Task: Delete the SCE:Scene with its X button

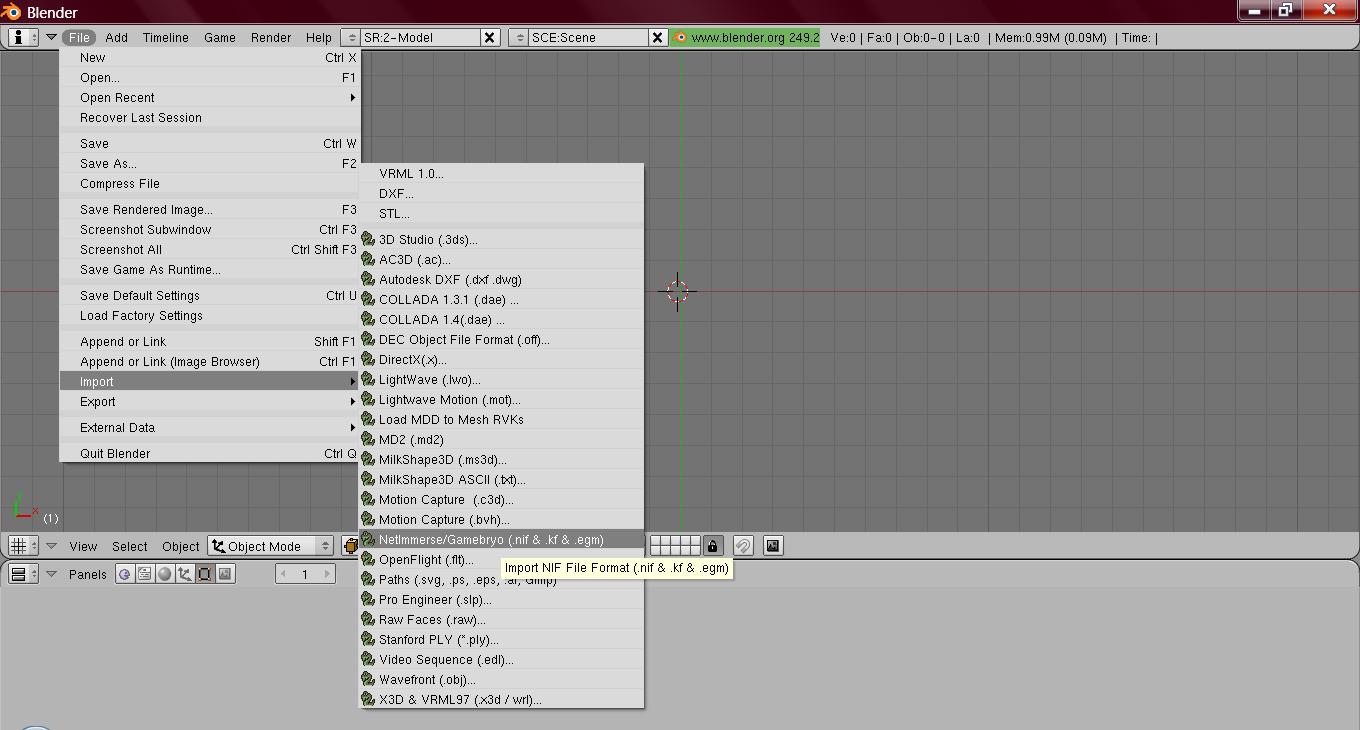Action: point(657,38)
